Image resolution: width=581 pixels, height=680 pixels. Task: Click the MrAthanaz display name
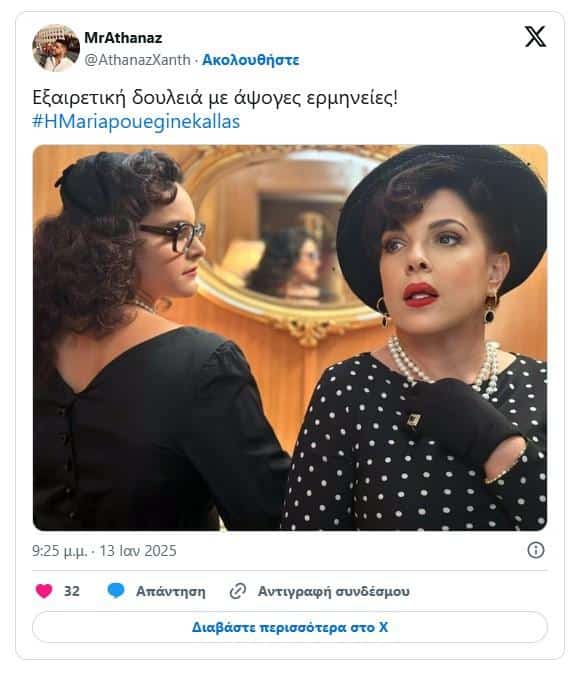pos(123,38)
